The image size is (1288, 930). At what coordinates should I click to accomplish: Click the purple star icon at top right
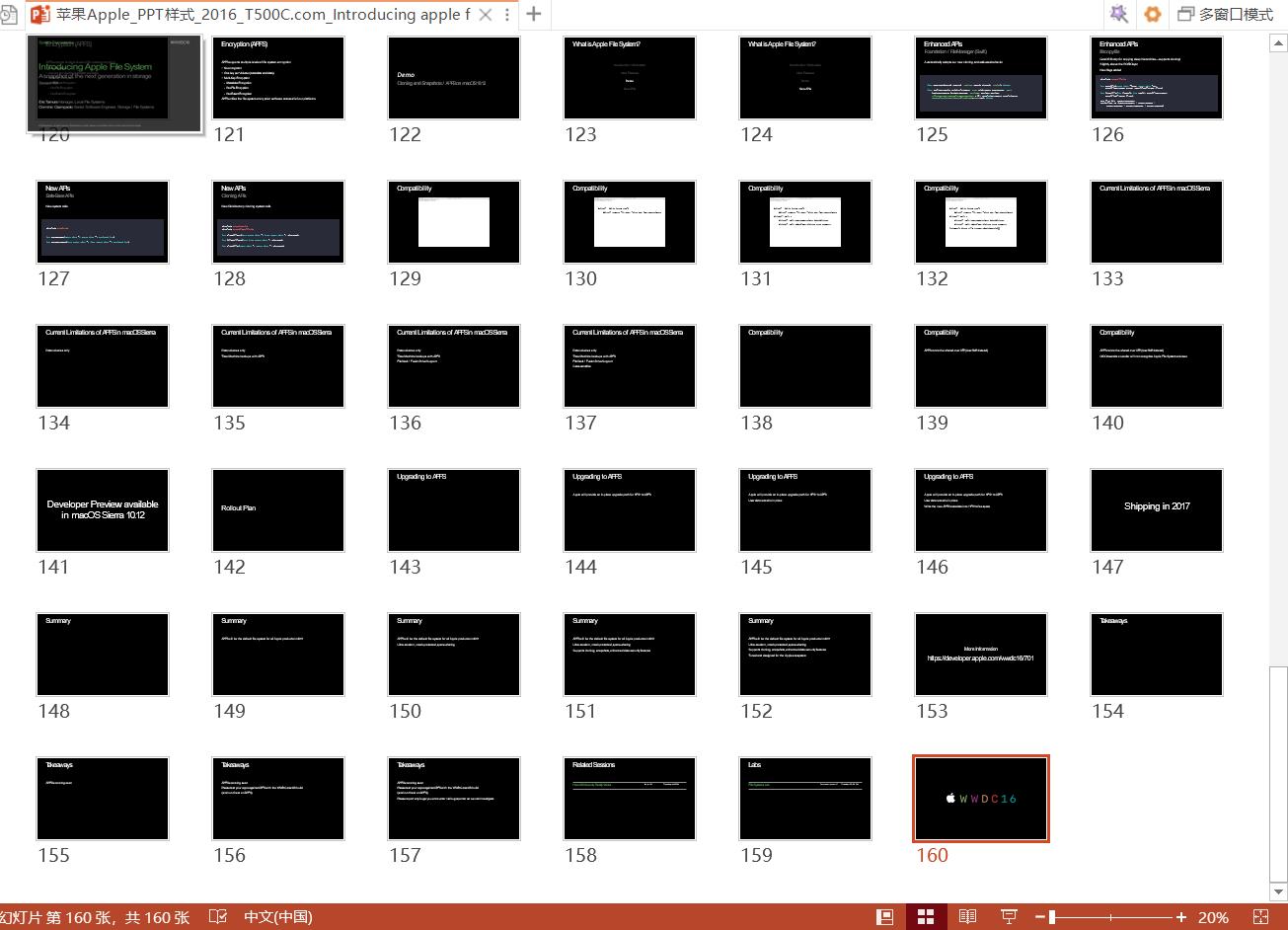[1118, 14]
